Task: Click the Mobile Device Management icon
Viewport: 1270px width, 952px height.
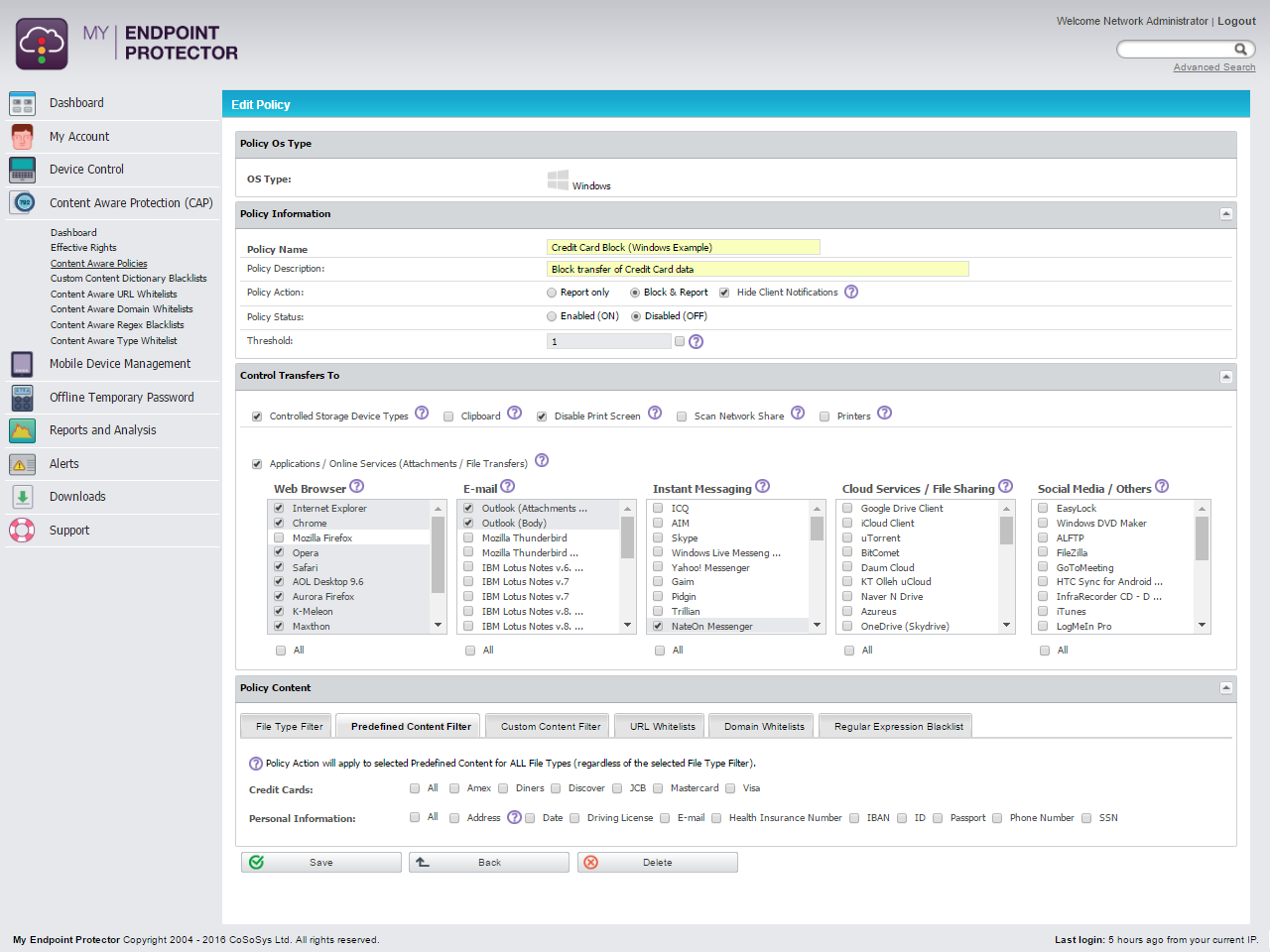Action: coord(23,364)
